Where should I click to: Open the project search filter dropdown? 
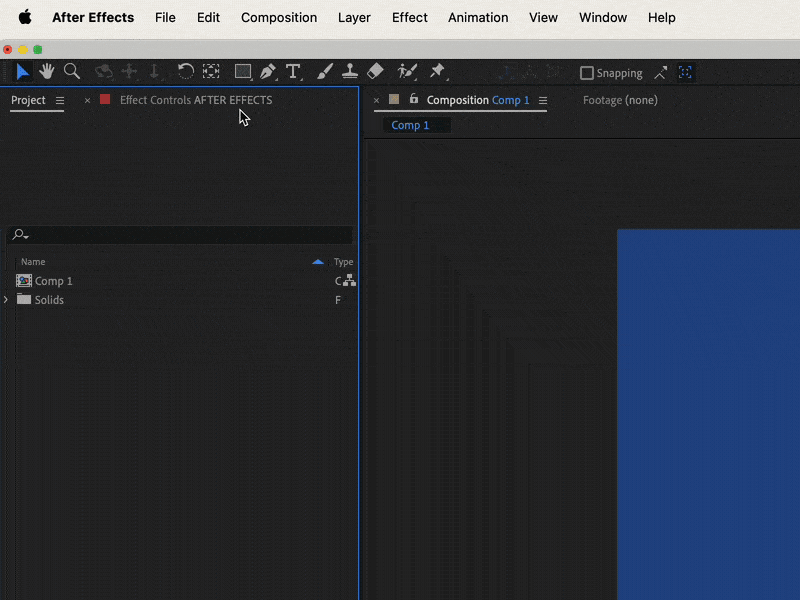(x=20, y=235)
